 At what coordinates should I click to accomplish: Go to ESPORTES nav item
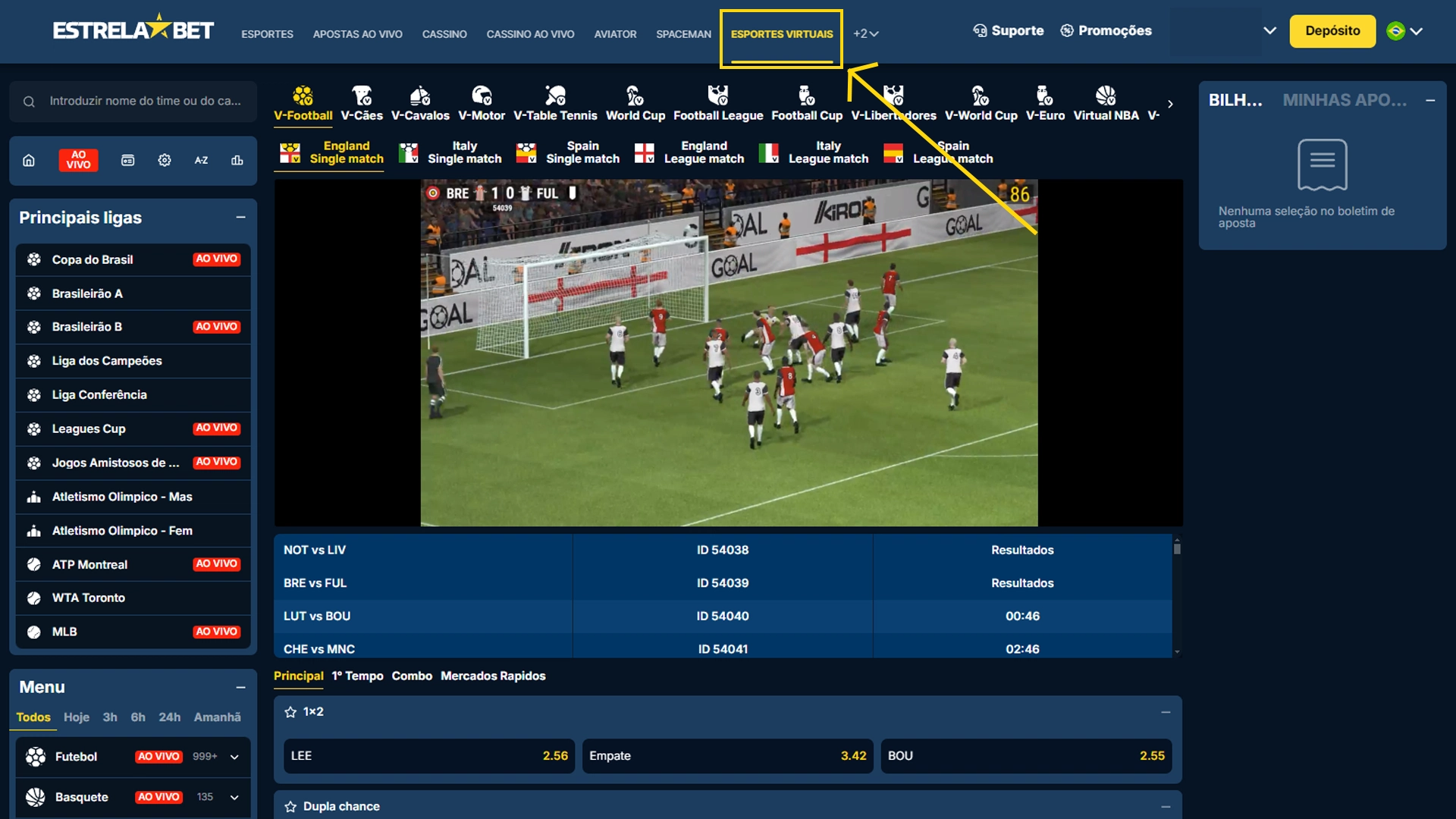pos(267,34)
